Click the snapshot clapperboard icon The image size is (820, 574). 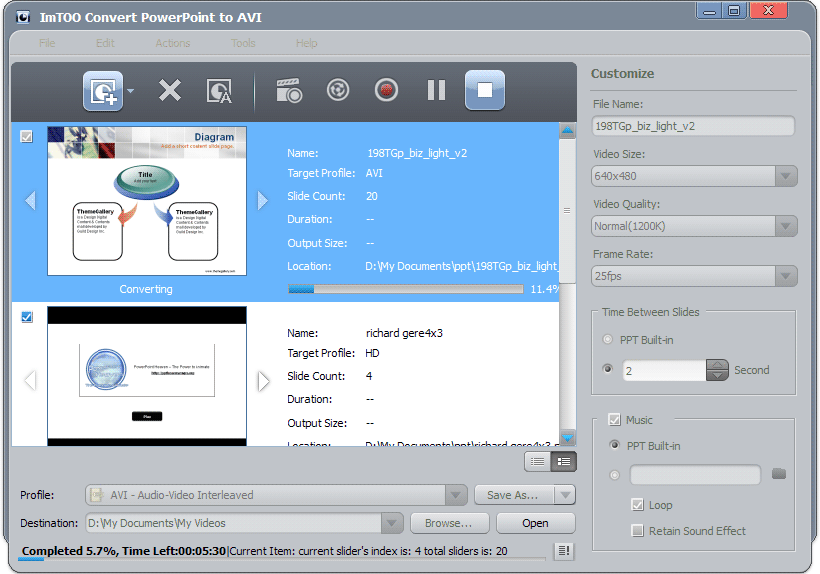[289, 91]
